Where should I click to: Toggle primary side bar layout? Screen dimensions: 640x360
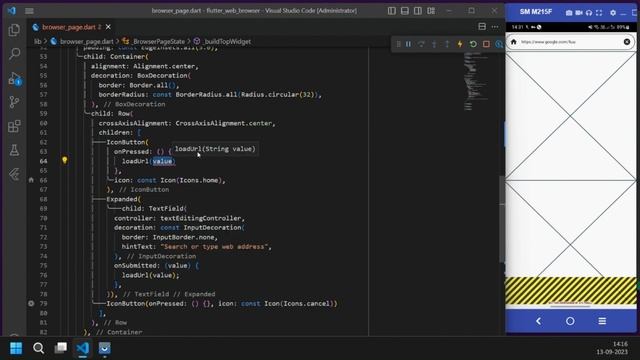coord(391,11)
